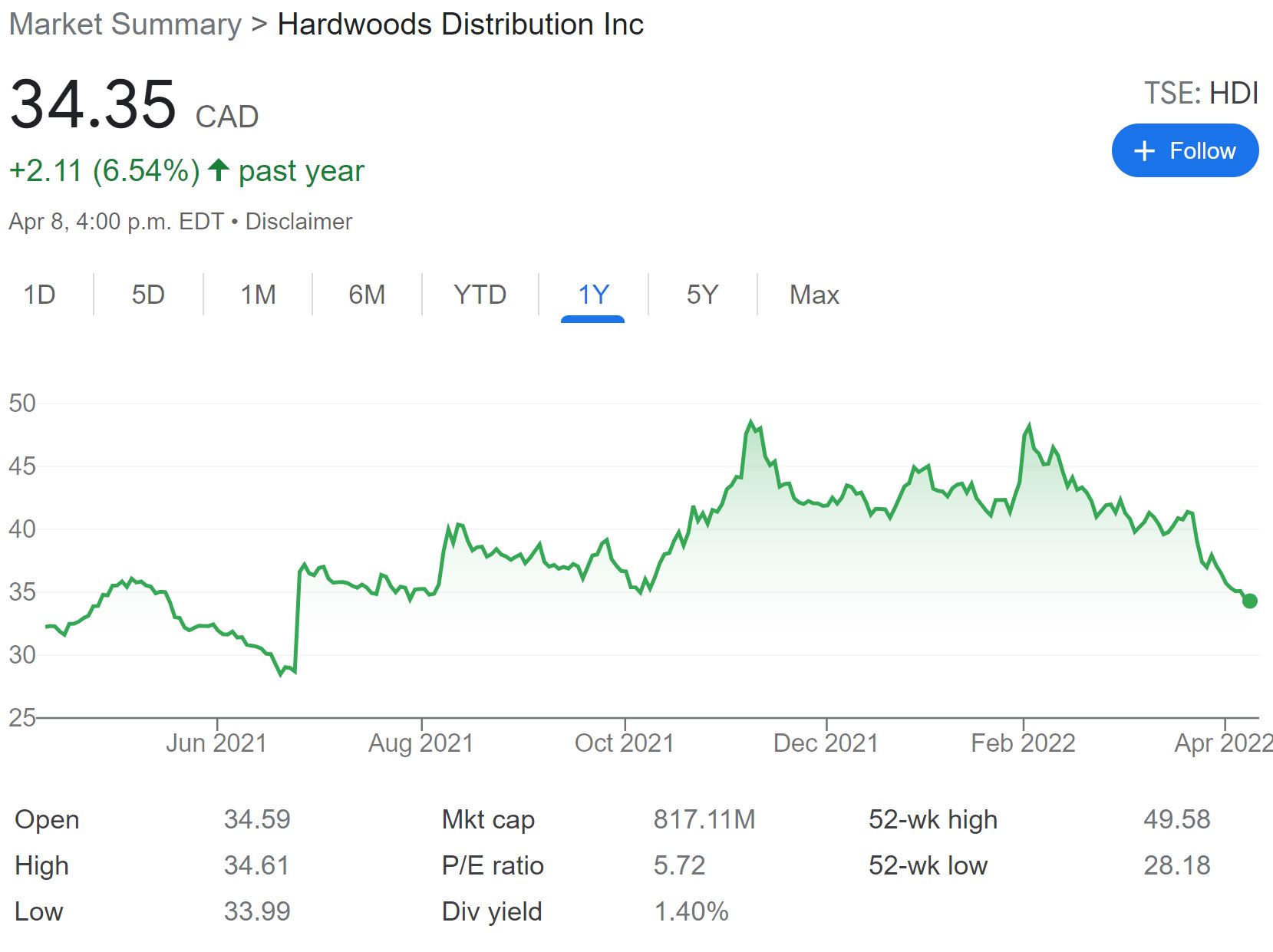Click the 52-wk low value 28.18
Viewport: 1273px width, 952px height.
[1177, 865]
